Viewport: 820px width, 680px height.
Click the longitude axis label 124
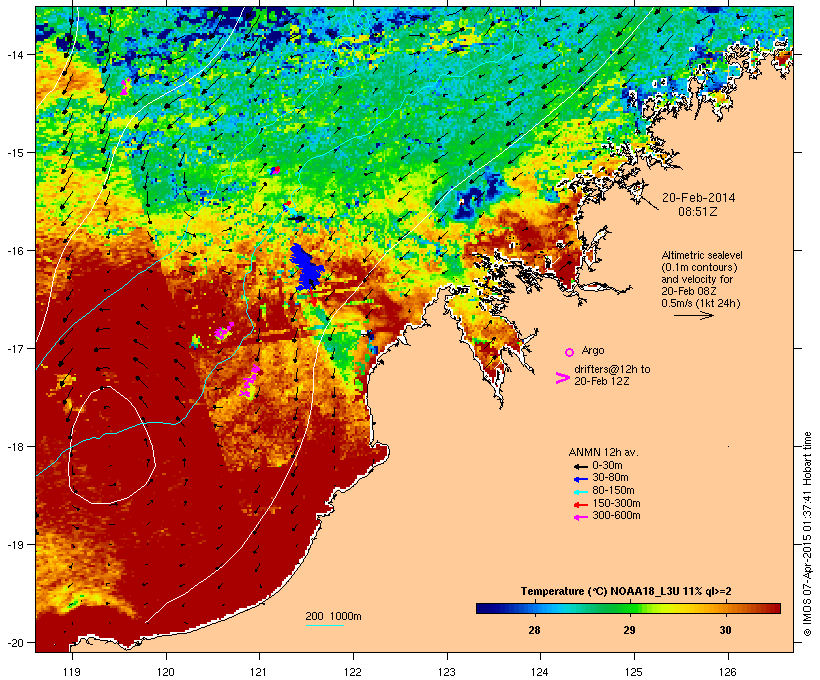click(540, 672)
